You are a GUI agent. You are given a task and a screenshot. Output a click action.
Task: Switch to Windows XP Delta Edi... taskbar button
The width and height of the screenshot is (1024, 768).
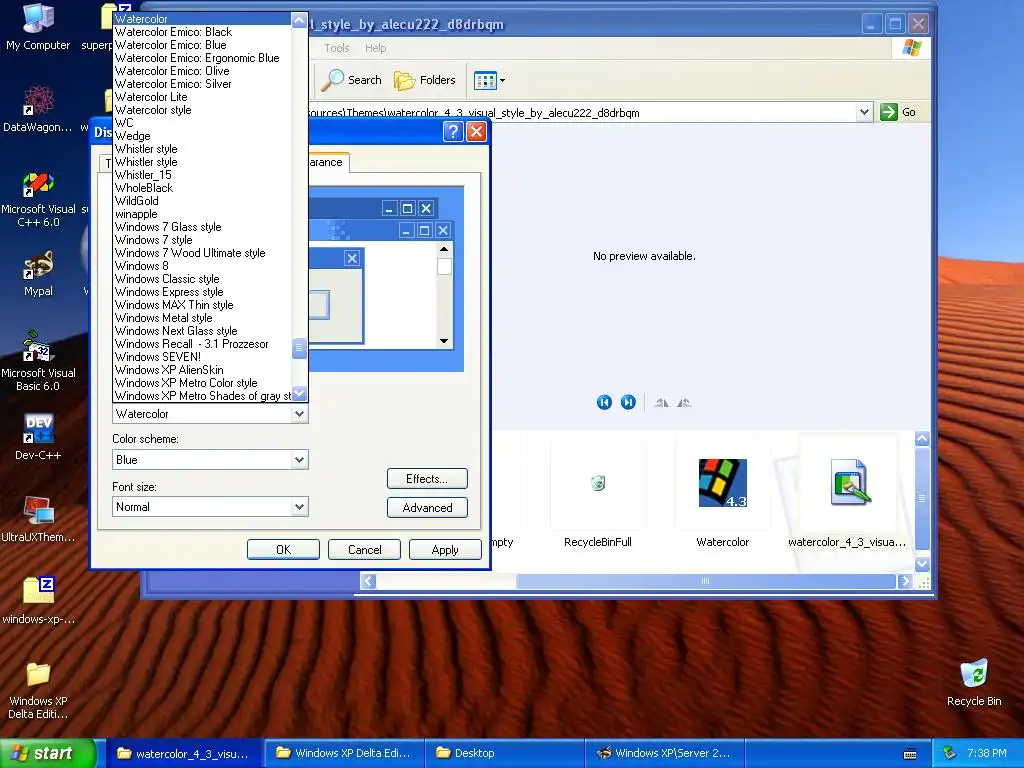344,753
